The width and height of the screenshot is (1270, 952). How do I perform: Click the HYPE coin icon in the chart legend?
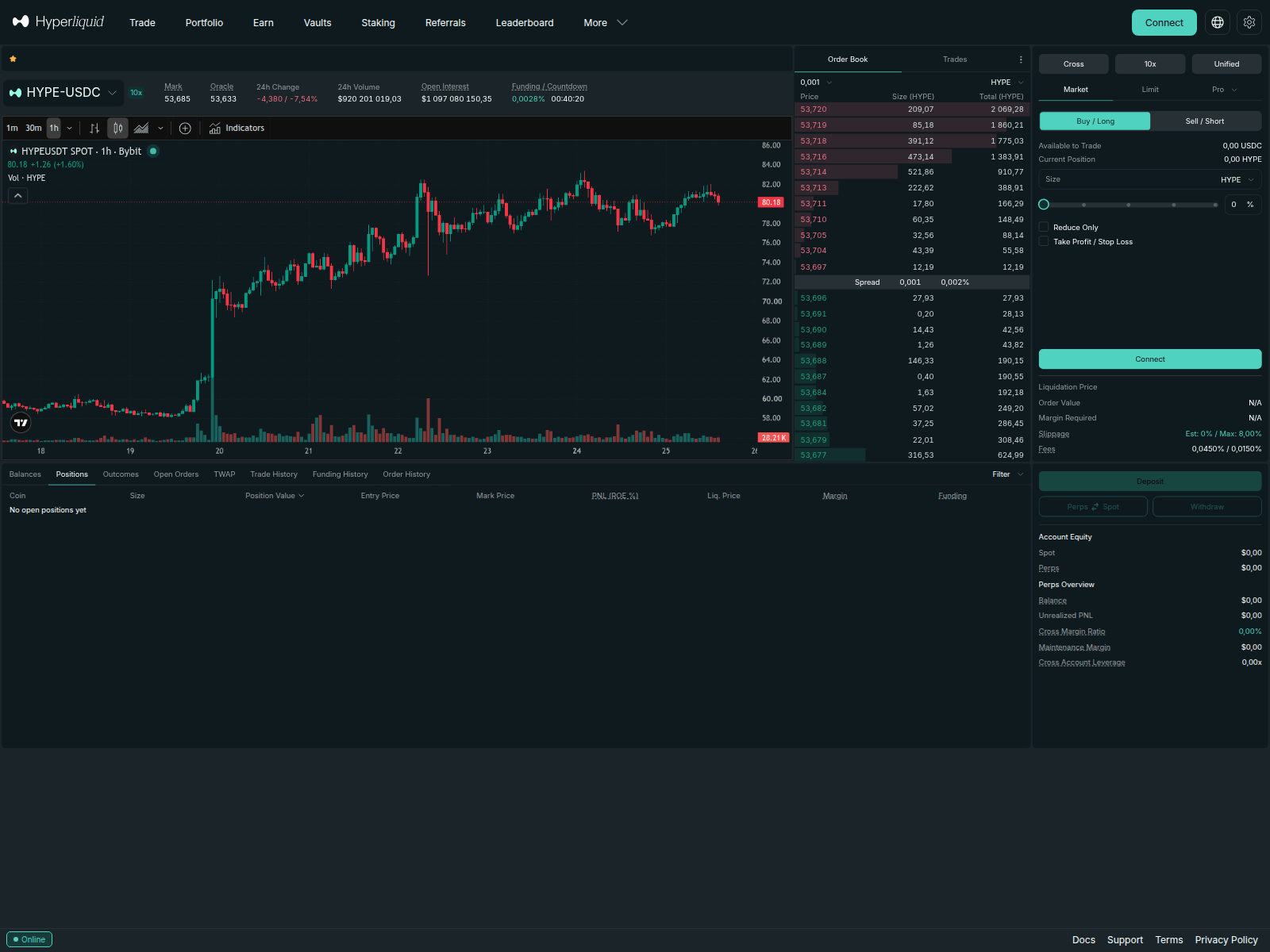[13, 151]
